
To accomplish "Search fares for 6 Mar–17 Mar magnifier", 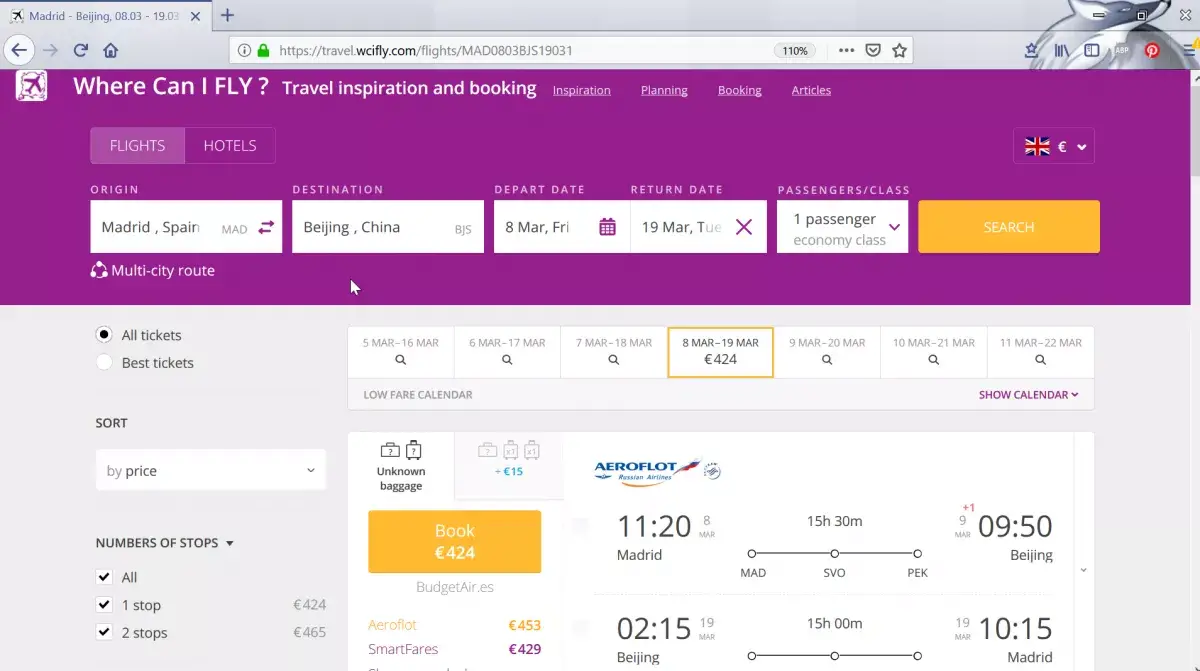I will (x=507, y=360).
